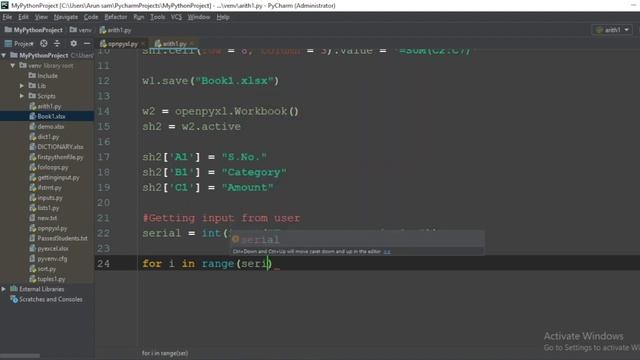Open the Edit menu

point(23,17)
